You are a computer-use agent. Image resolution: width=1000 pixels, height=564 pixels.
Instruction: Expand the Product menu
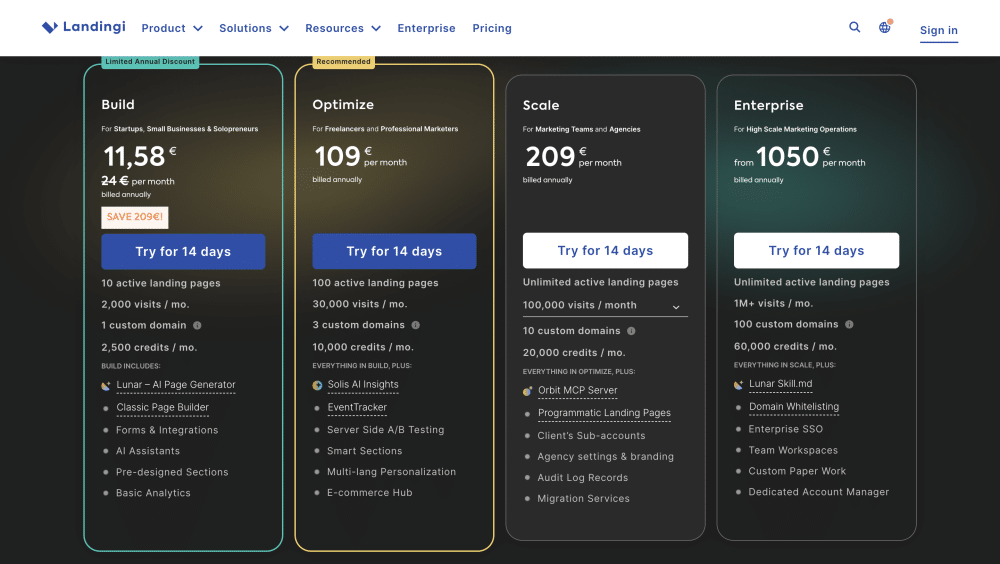[172, 28]
